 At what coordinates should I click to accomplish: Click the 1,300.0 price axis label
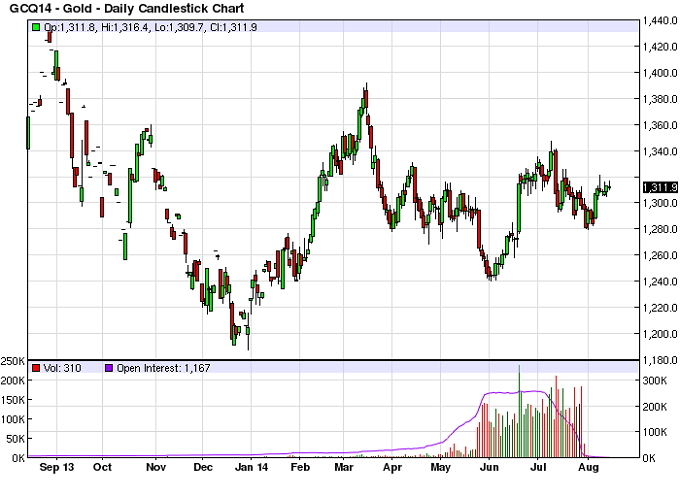point(660,203)
